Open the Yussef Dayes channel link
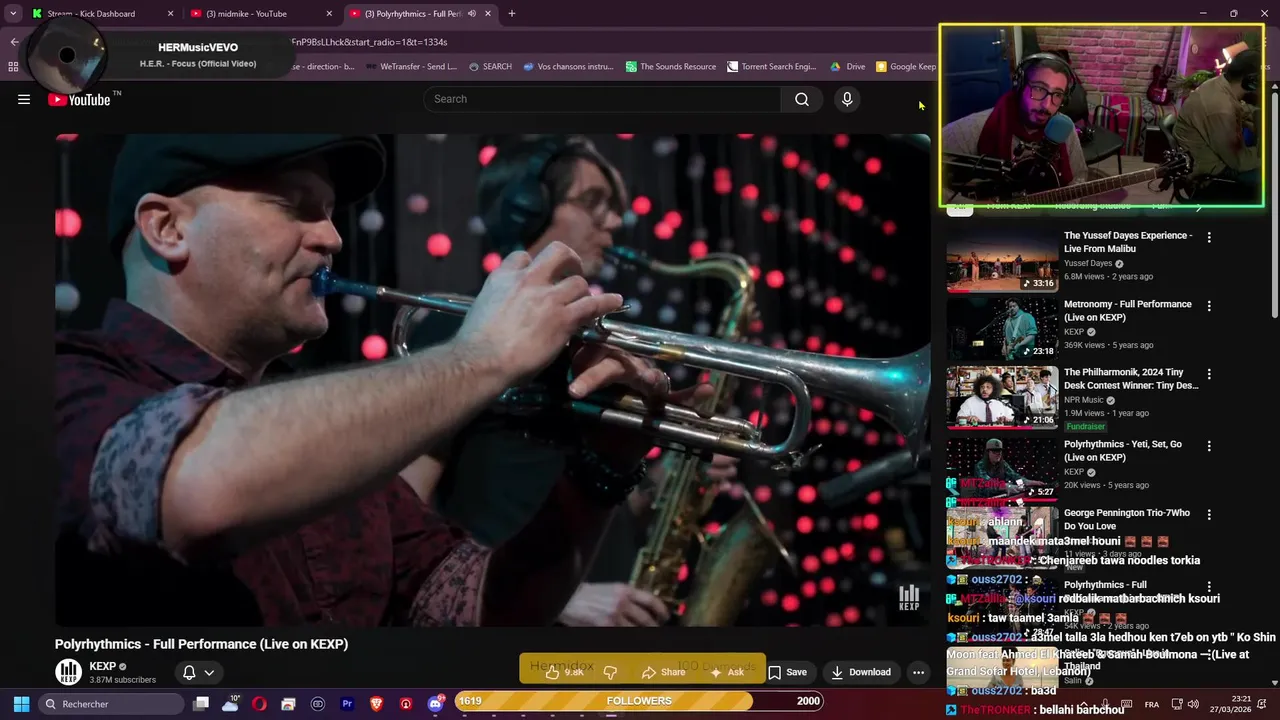The image size is (1280, 720). pyautogui.click(x=1088, y=263)
